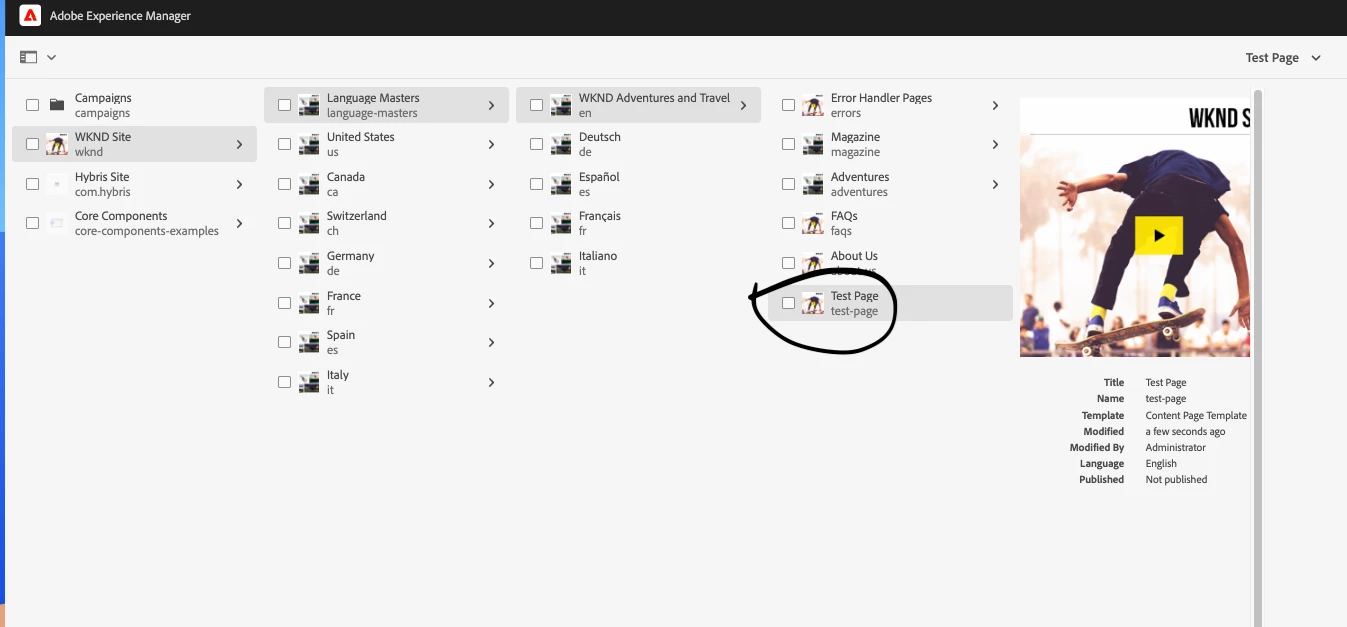Check the Canada checkbox
1347x627 pixels.
285,184
